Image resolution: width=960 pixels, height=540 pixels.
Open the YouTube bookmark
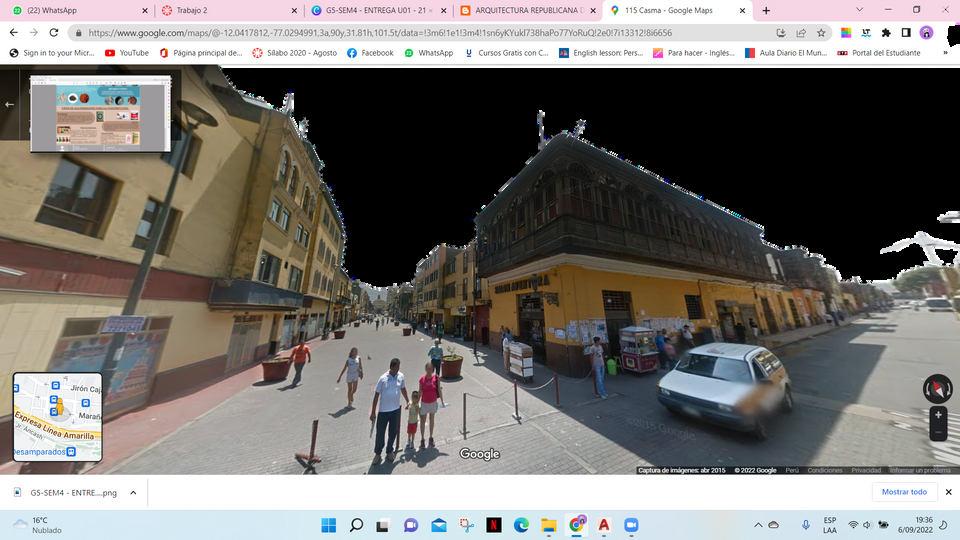point(127,53)
